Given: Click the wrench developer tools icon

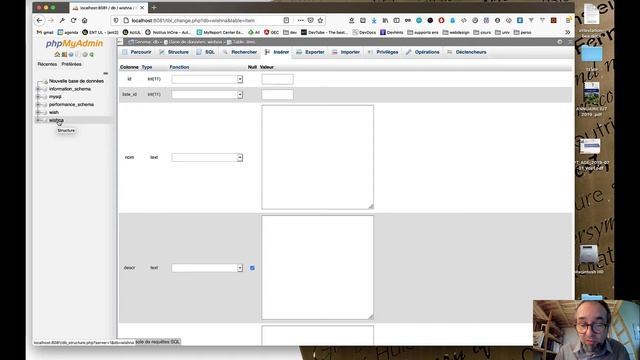Looking at the screenshot, I should (x=62, y=20).
